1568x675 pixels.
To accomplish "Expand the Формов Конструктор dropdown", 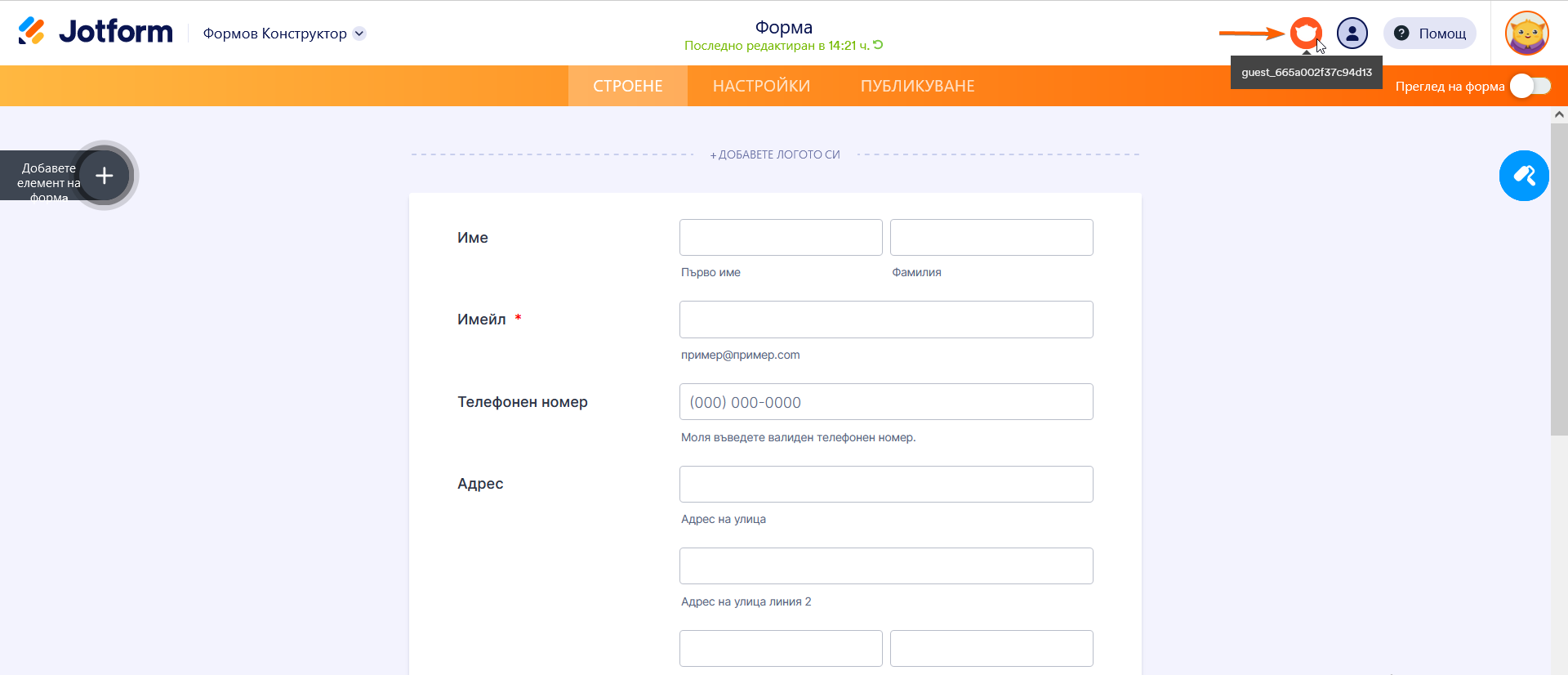I will (359, 34).
